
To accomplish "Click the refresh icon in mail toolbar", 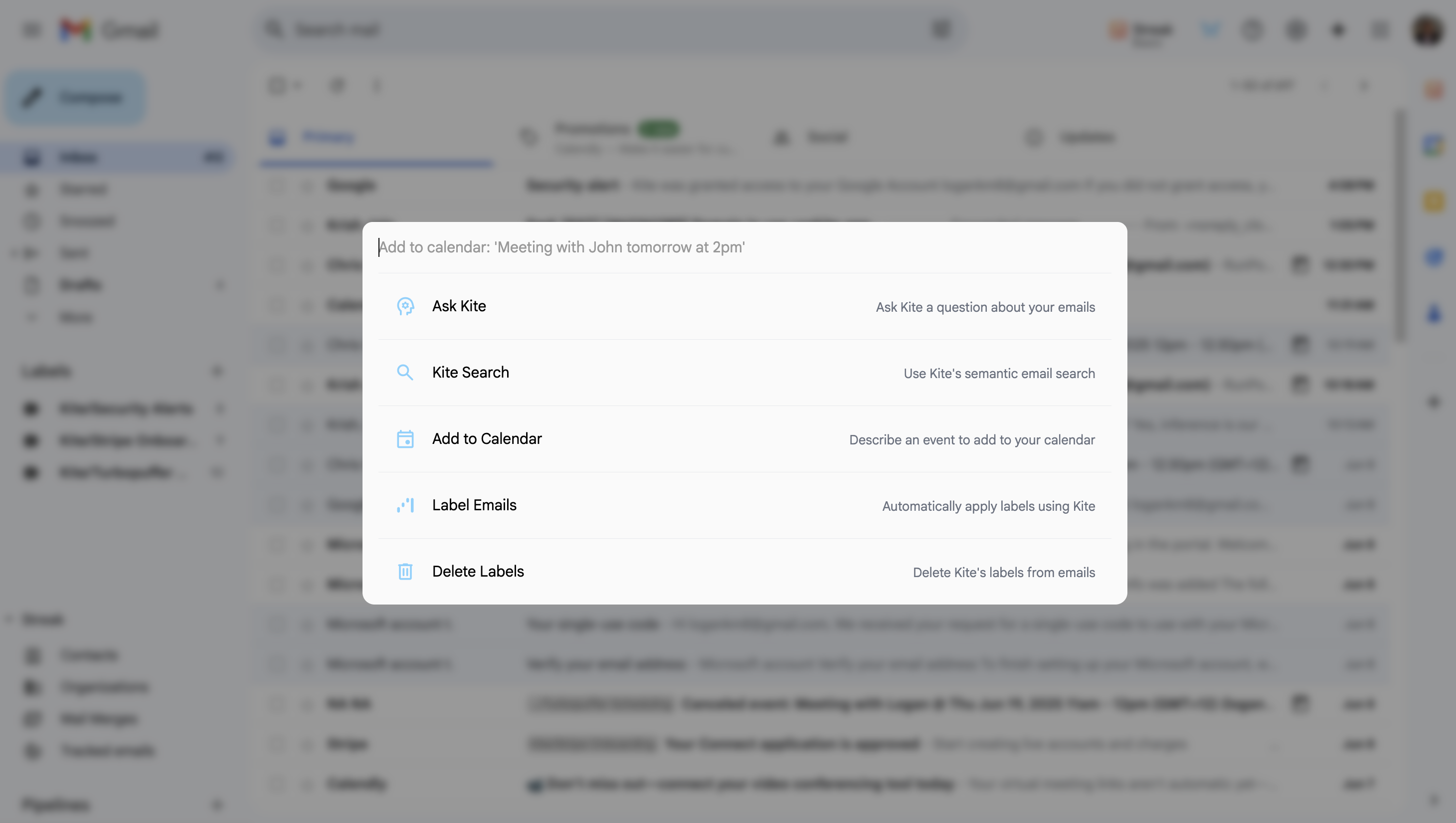I will click(338, 86).
